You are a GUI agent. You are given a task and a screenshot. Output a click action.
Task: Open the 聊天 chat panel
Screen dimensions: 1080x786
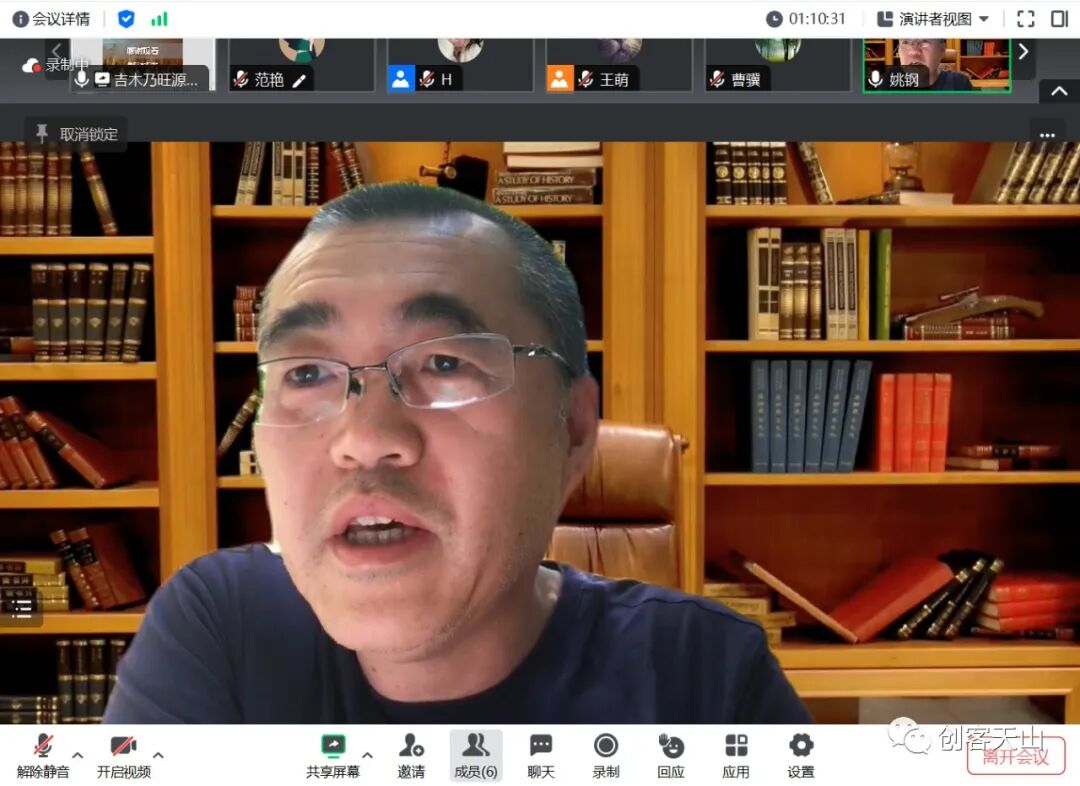pyautogui.click(x=540, y=755)
